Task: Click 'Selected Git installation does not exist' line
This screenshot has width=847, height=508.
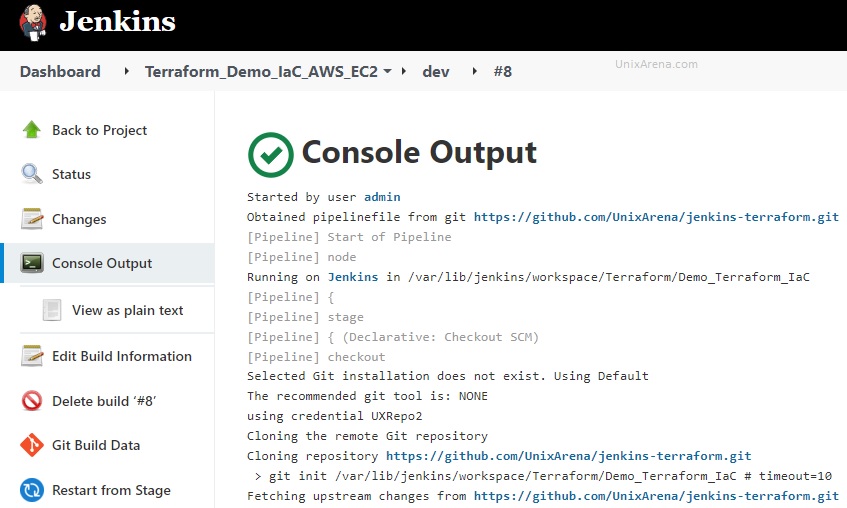Action: click(x=448, y=376)
